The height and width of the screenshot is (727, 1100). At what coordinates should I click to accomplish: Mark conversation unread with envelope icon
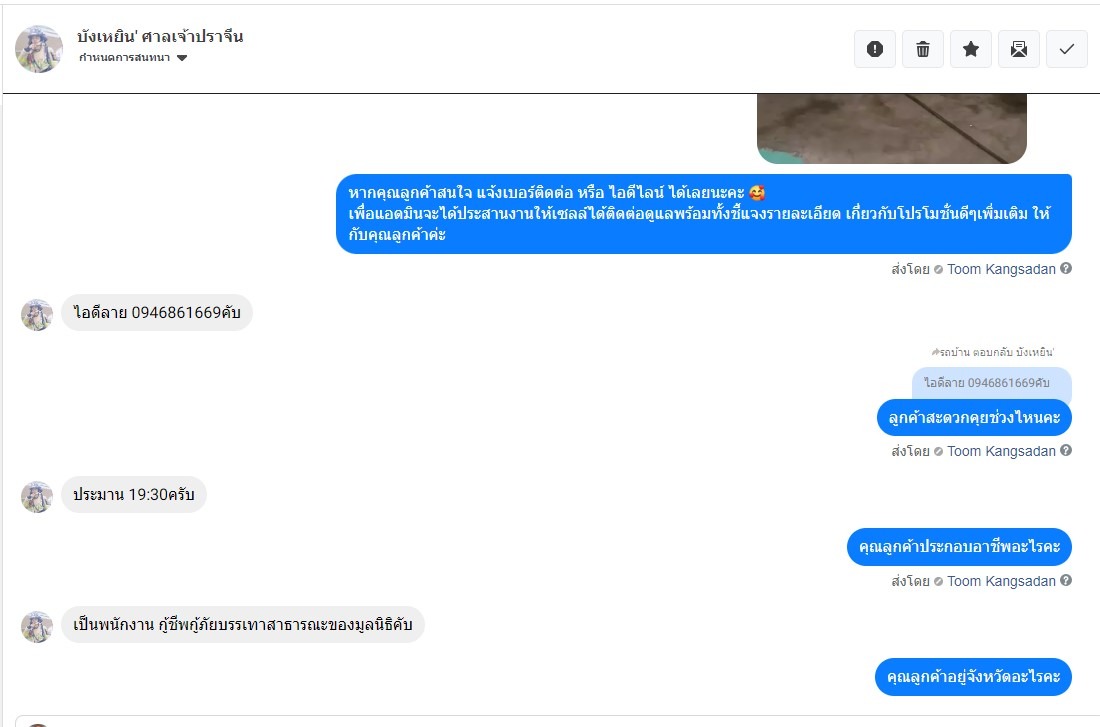point(1019,49)
